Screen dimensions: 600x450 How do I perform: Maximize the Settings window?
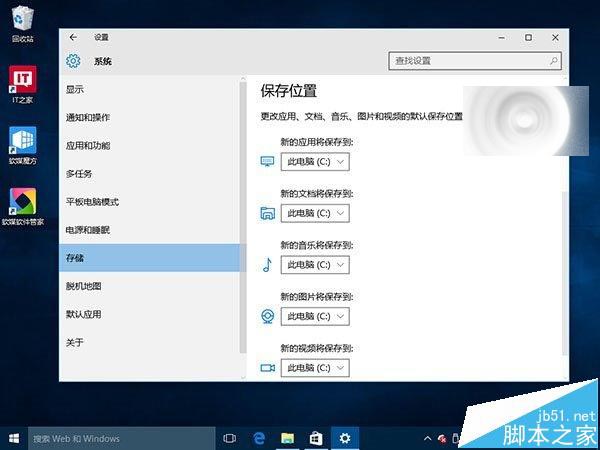click(528, 38)
